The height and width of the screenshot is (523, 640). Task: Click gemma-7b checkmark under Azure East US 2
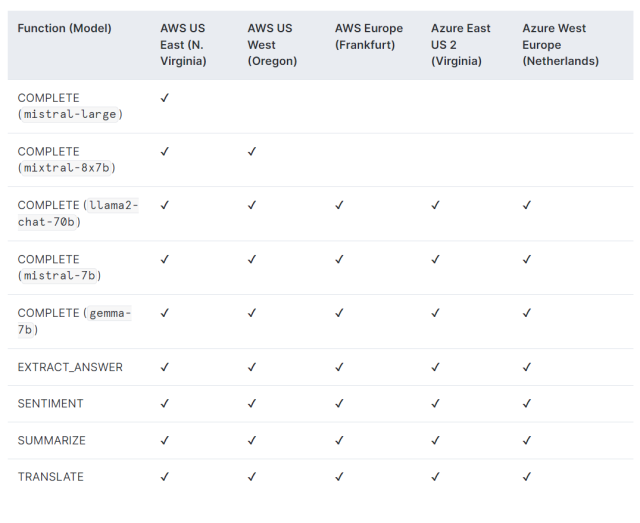click(x=436, y=313)
